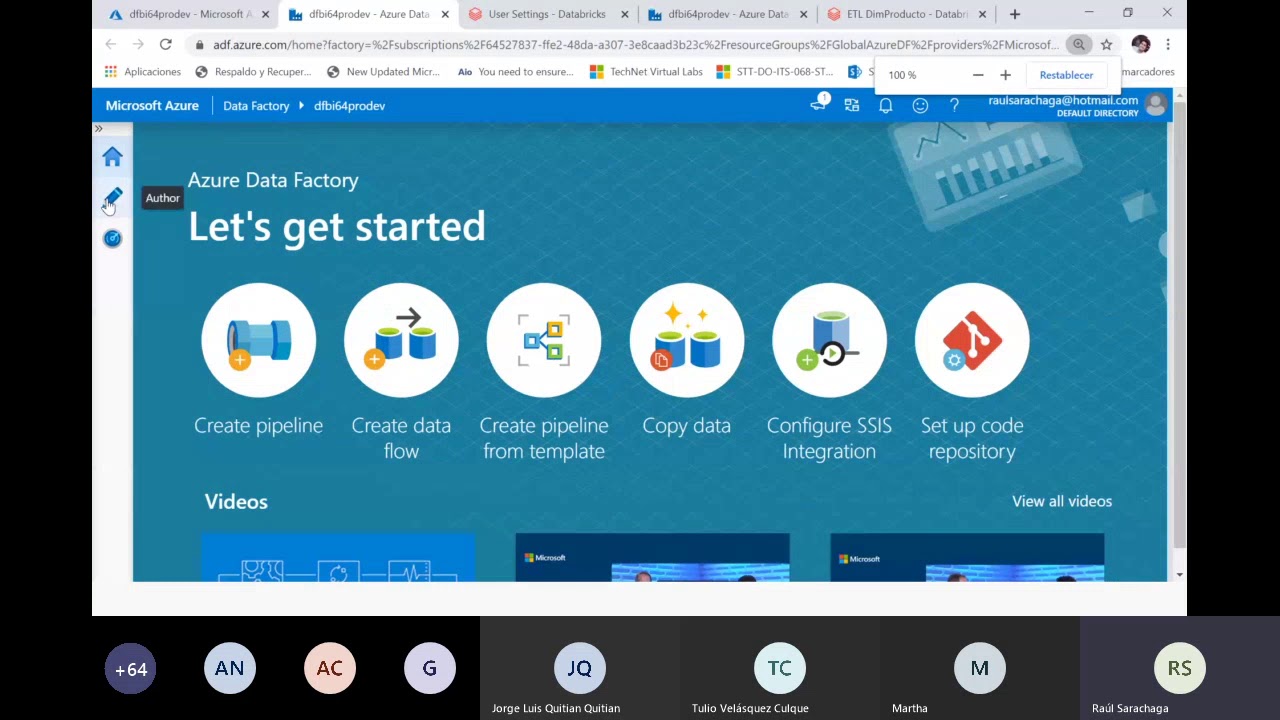Click the Copy data label
Viewport: 1280px width, 720px height.
pos(687,425)
